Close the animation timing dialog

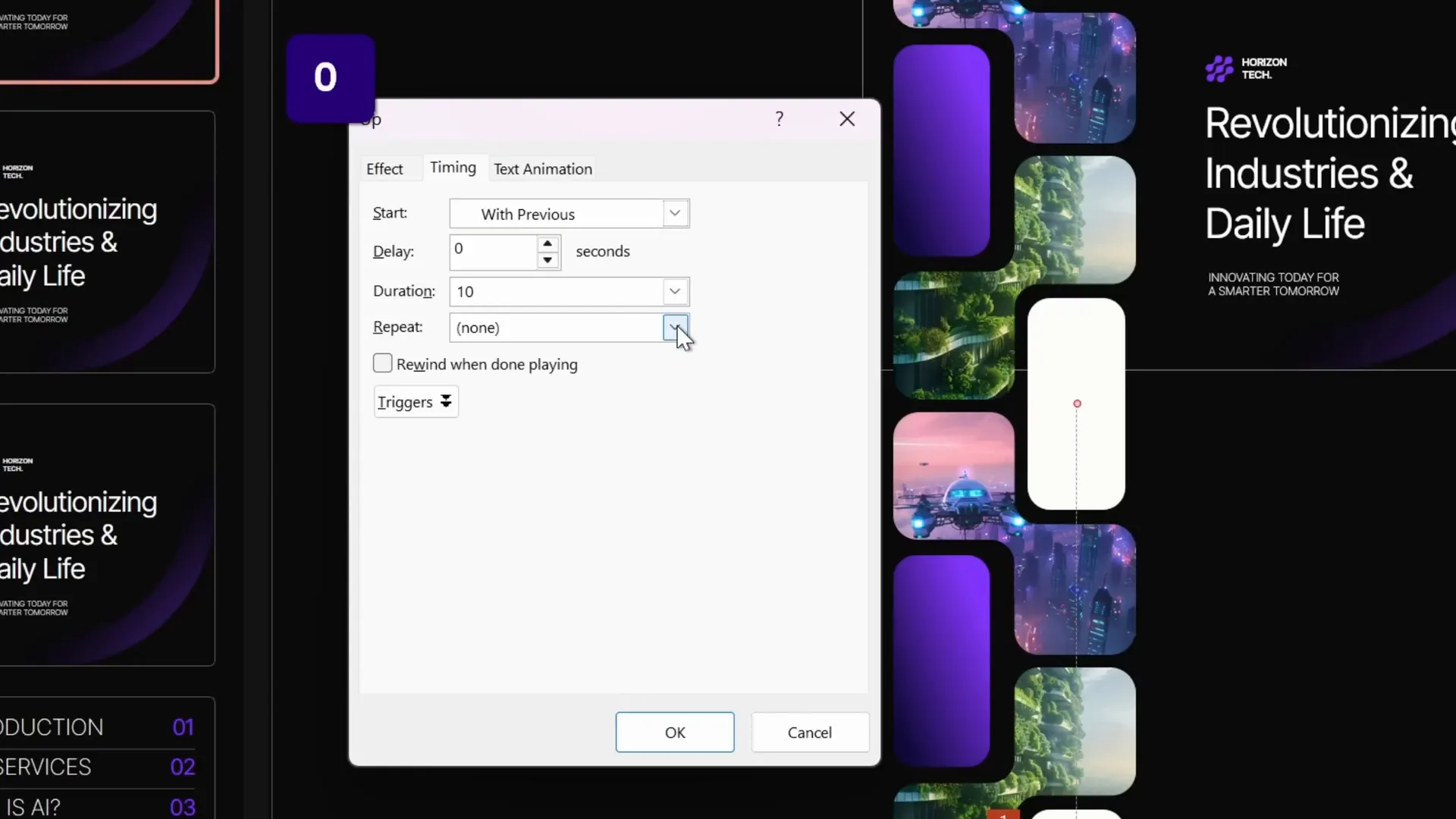click(x=847, y=118)
